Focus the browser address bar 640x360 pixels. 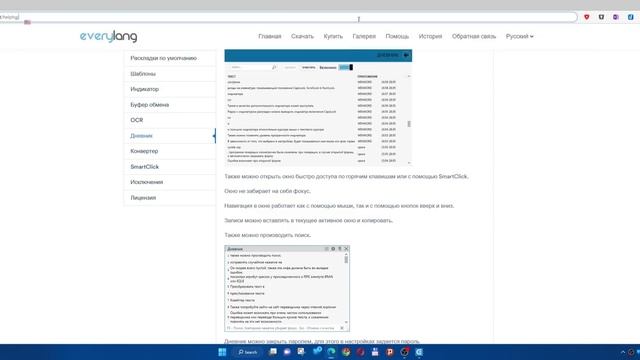click(288, 17)
